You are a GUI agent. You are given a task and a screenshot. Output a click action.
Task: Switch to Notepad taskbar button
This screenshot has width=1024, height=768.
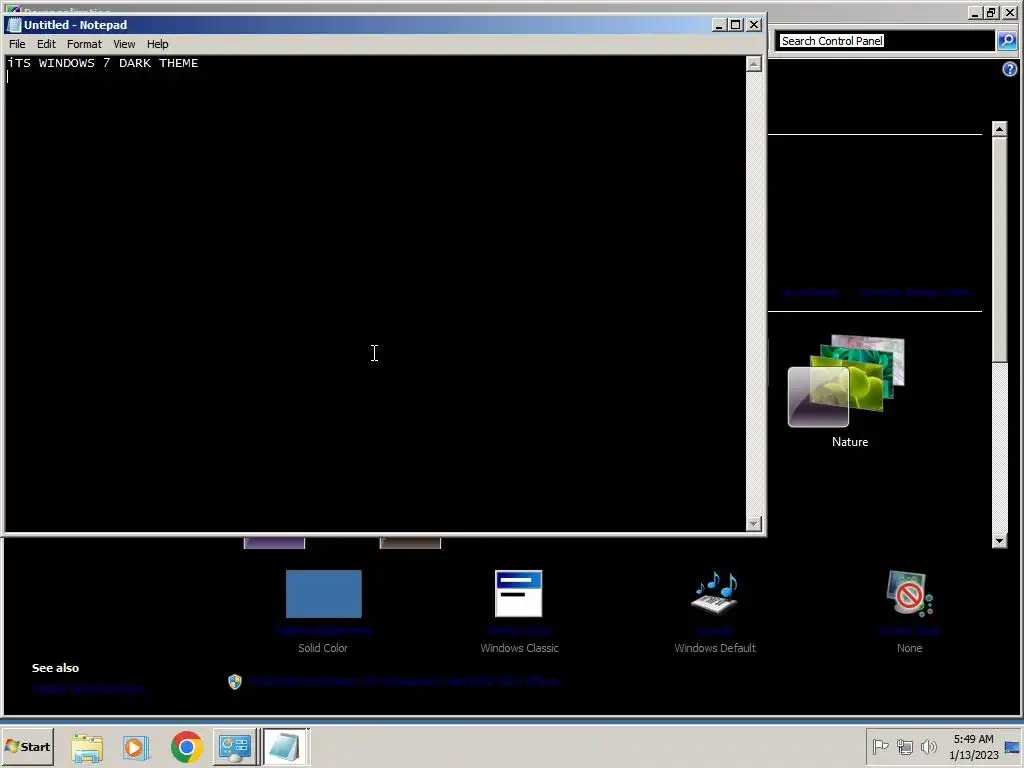coord(286,747)
